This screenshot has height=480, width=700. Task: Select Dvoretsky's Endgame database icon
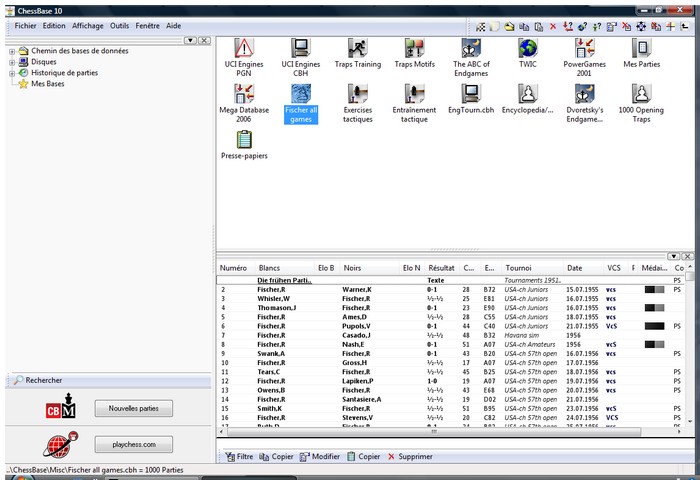point(584,104)
